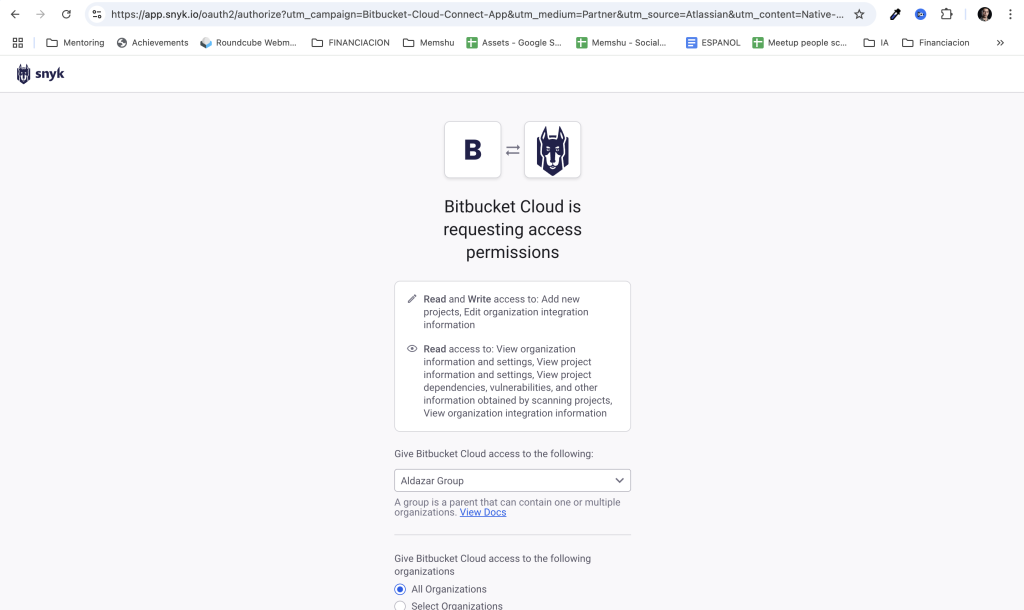
Task: Reload the page with the refresh icon
Action: pos(66,14)
